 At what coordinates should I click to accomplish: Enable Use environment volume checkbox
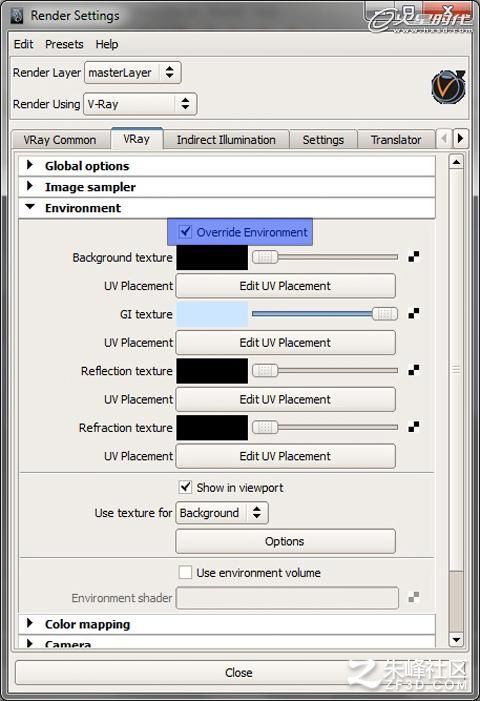click(x=185, y=572)
